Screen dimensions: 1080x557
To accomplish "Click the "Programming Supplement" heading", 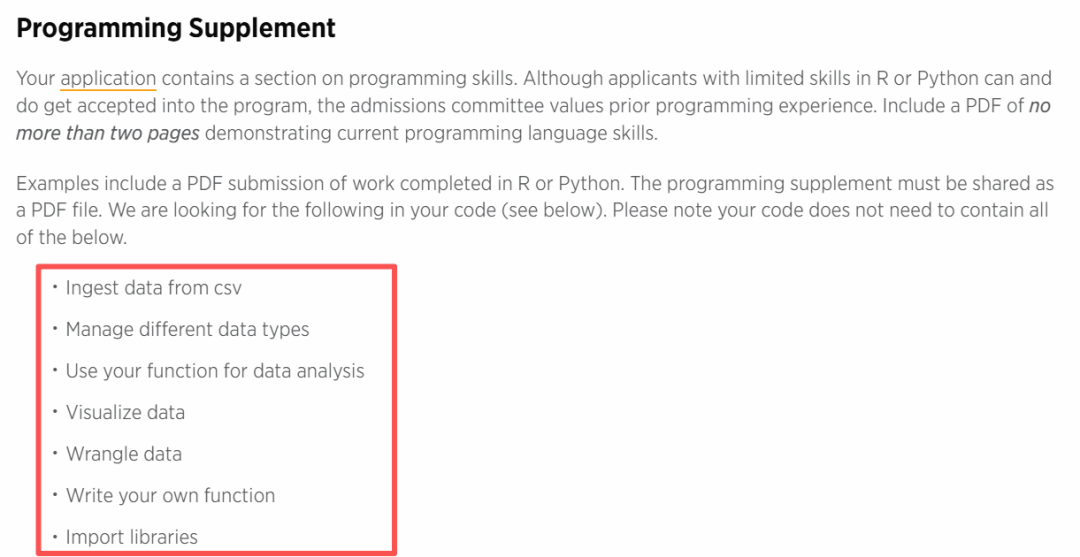I will (176, 28).
